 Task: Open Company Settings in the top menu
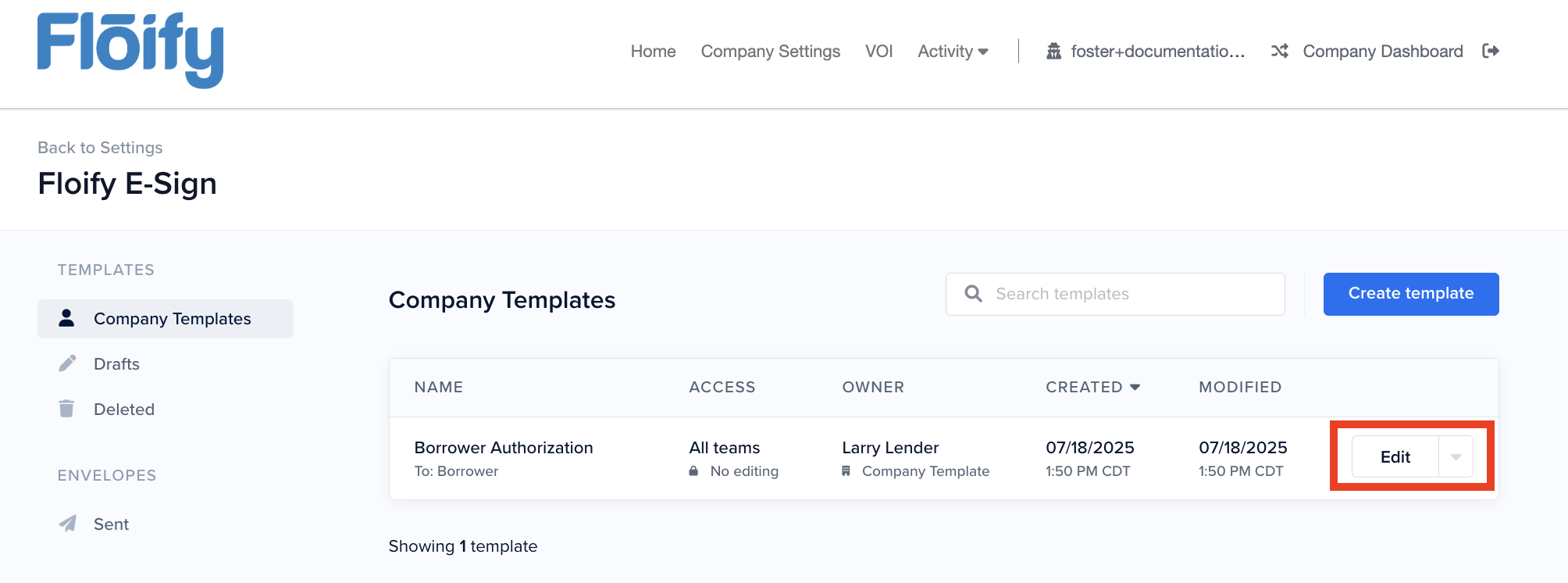pos(770,51)
